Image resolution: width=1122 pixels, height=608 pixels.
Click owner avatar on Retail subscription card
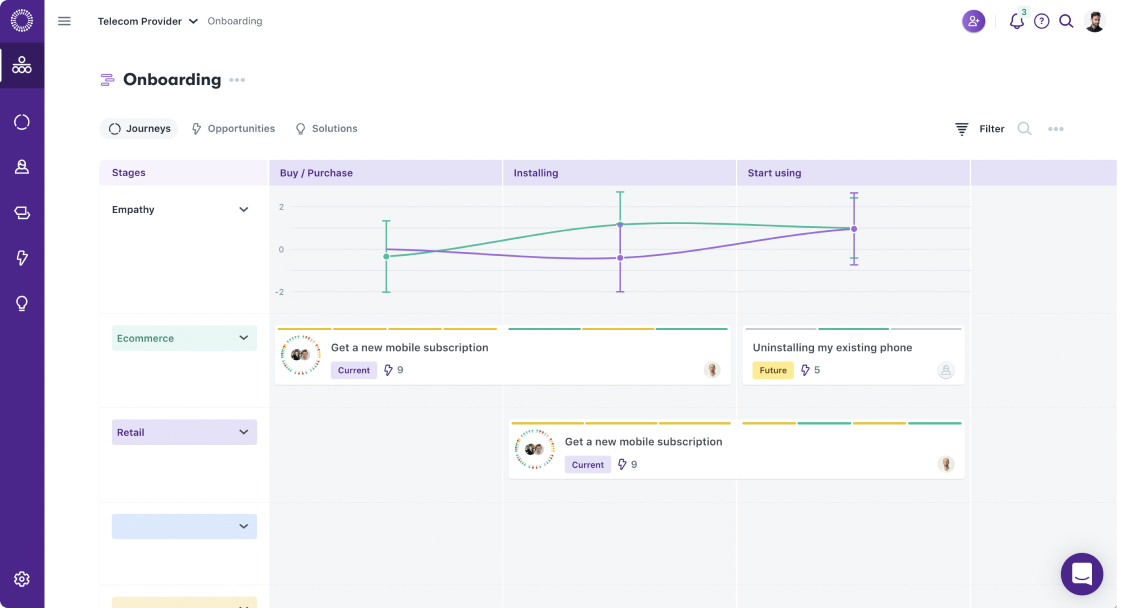tap(946, 464)
